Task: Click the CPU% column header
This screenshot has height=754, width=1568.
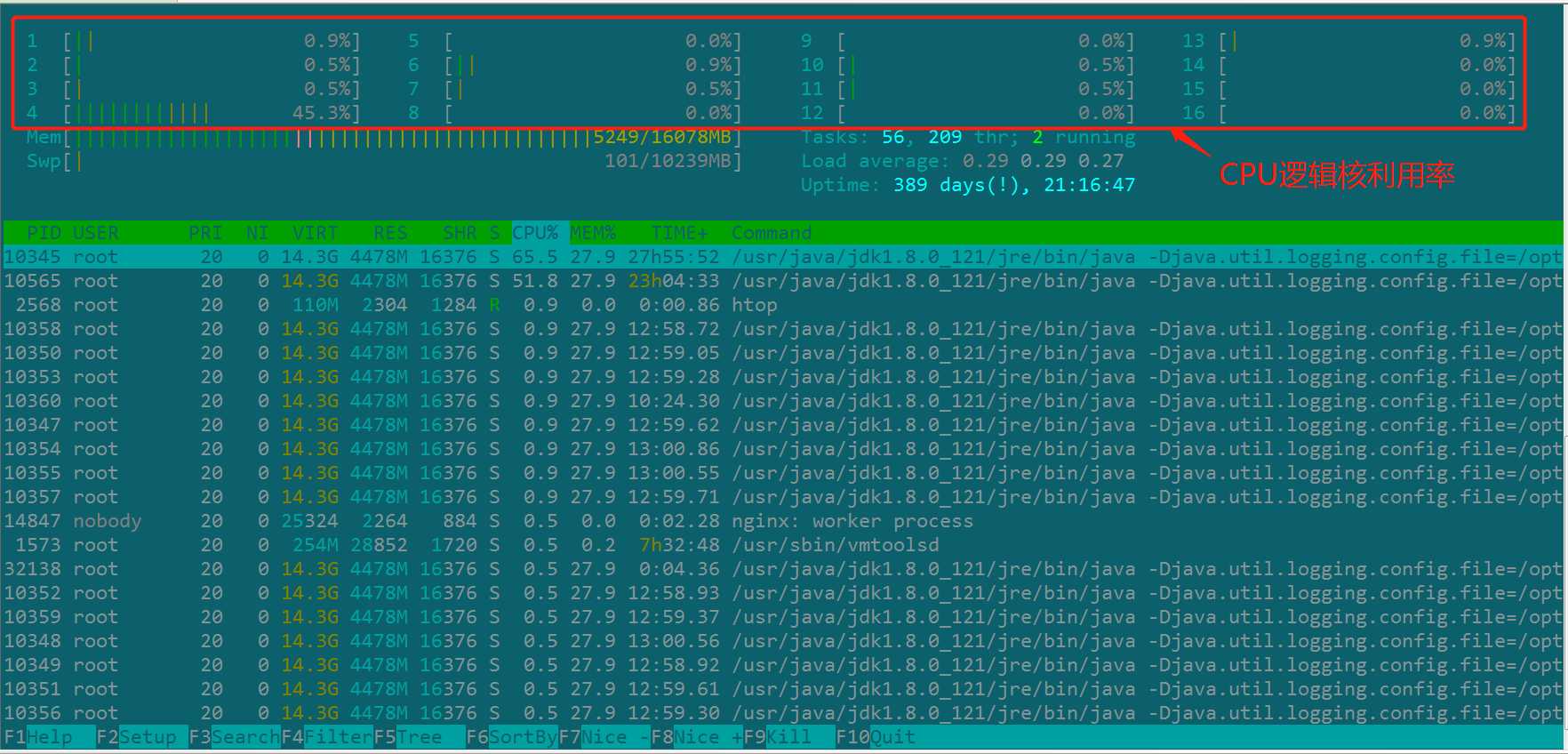Action: coord(535,233)
